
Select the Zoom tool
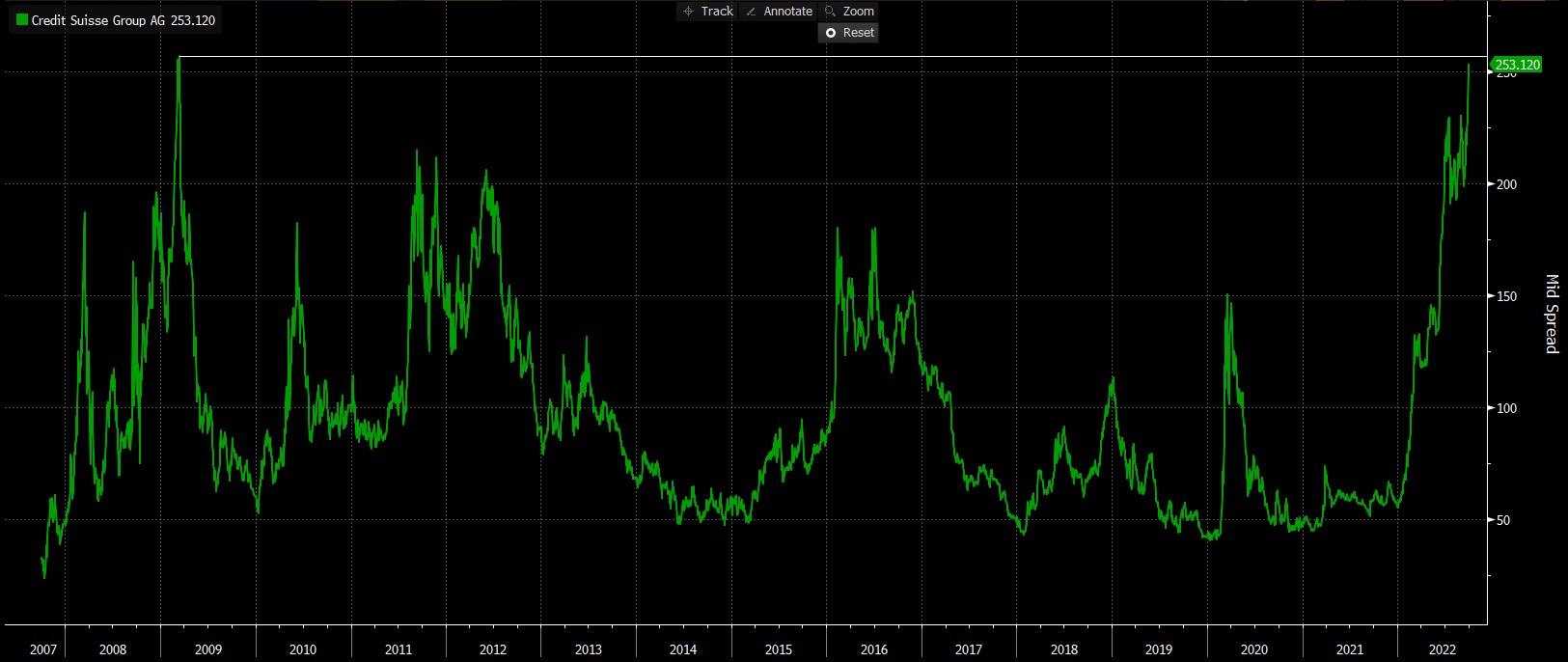click(849, 12)
